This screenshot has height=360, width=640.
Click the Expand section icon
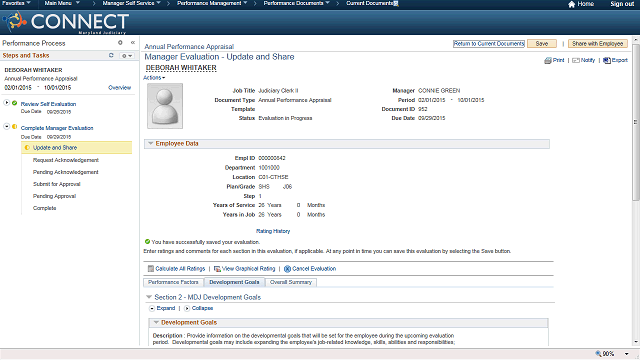coord(152,309)
